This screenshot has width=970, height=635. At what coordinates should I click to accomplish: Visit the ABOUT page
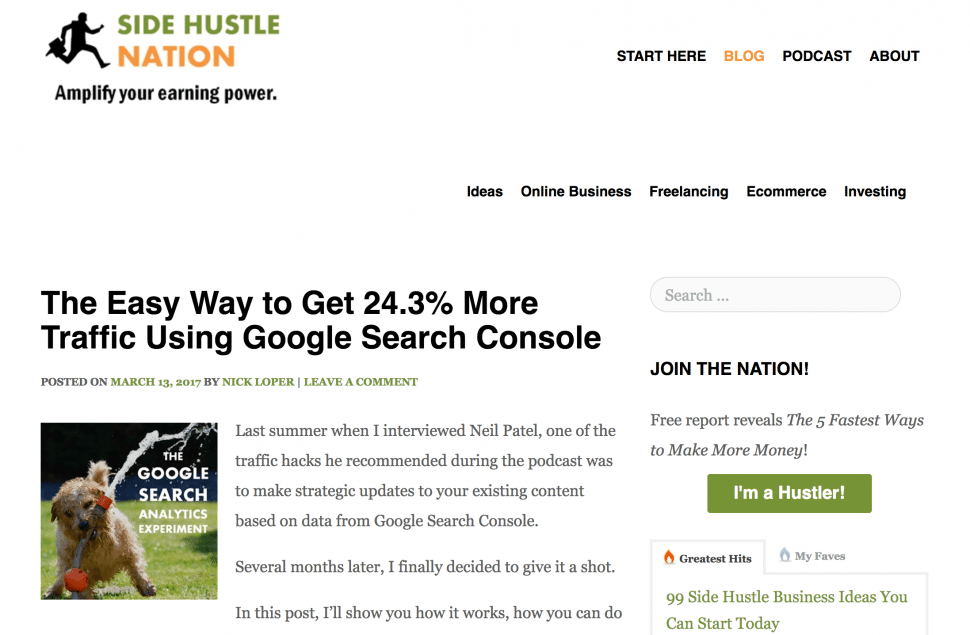(x=894, y=56)
